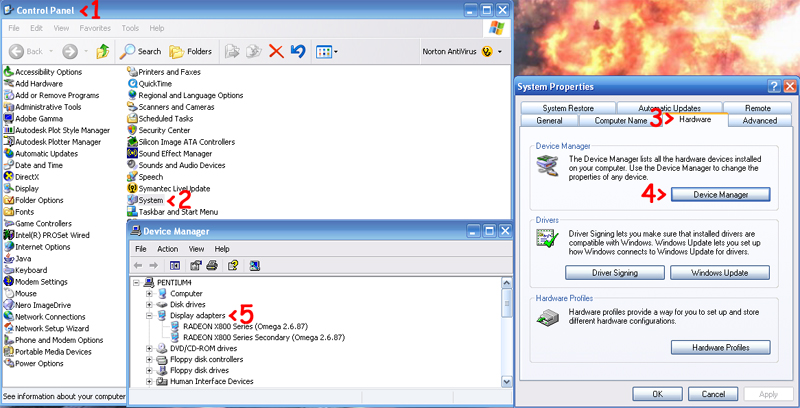
Task: Open the Views dropdown in toolbar
Action: (327, 51)
